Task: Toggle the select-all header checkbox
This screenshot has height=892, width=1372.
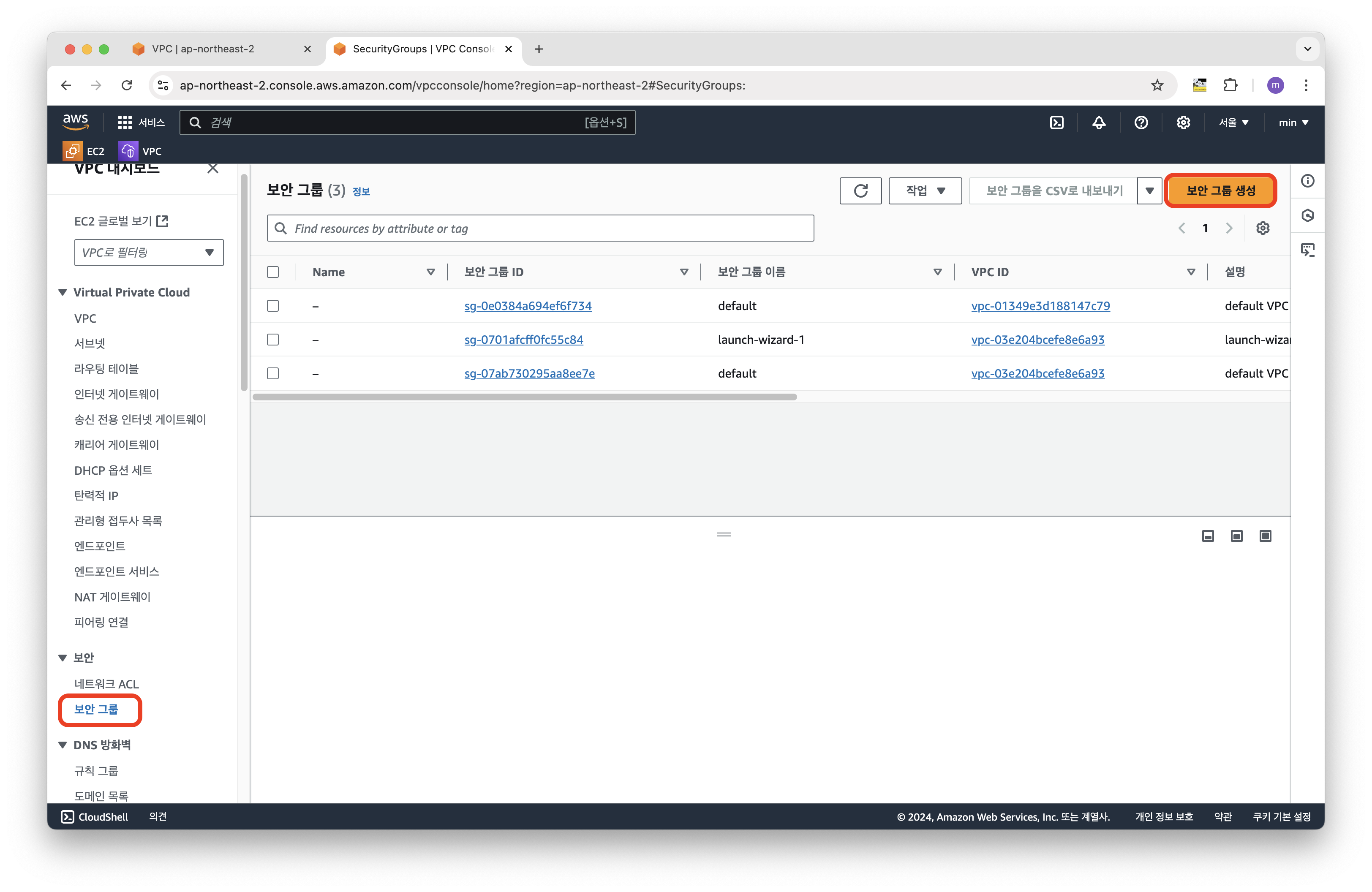Action: [273, 272]
